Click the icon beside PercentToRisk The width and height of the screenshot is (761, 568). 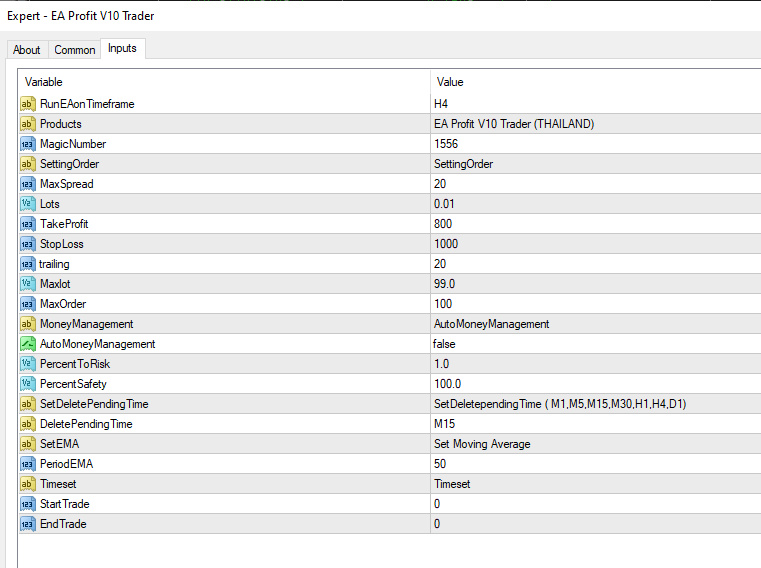28,364
